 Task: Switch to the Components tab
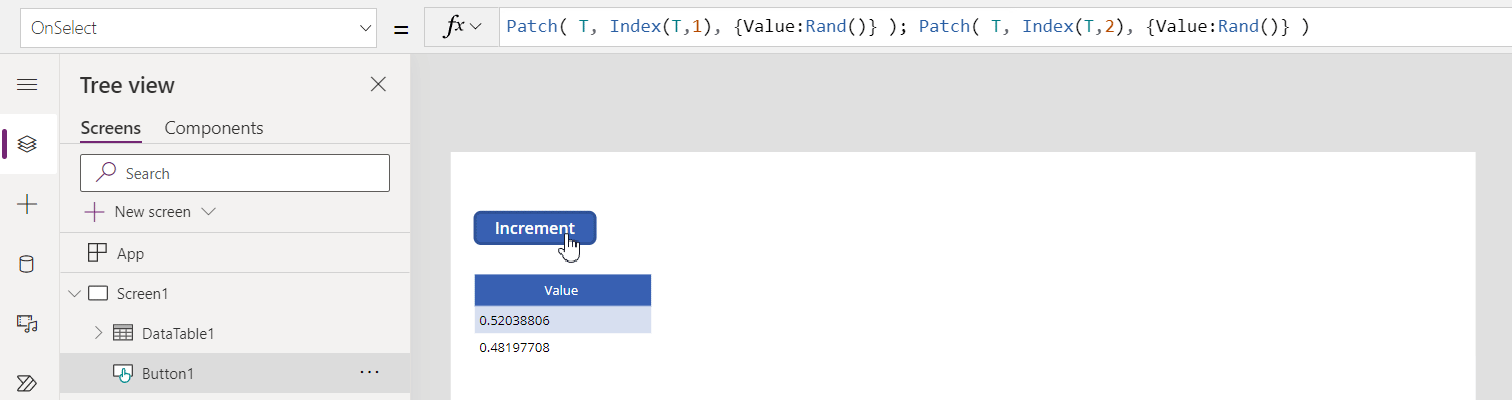tap(214, 128)
